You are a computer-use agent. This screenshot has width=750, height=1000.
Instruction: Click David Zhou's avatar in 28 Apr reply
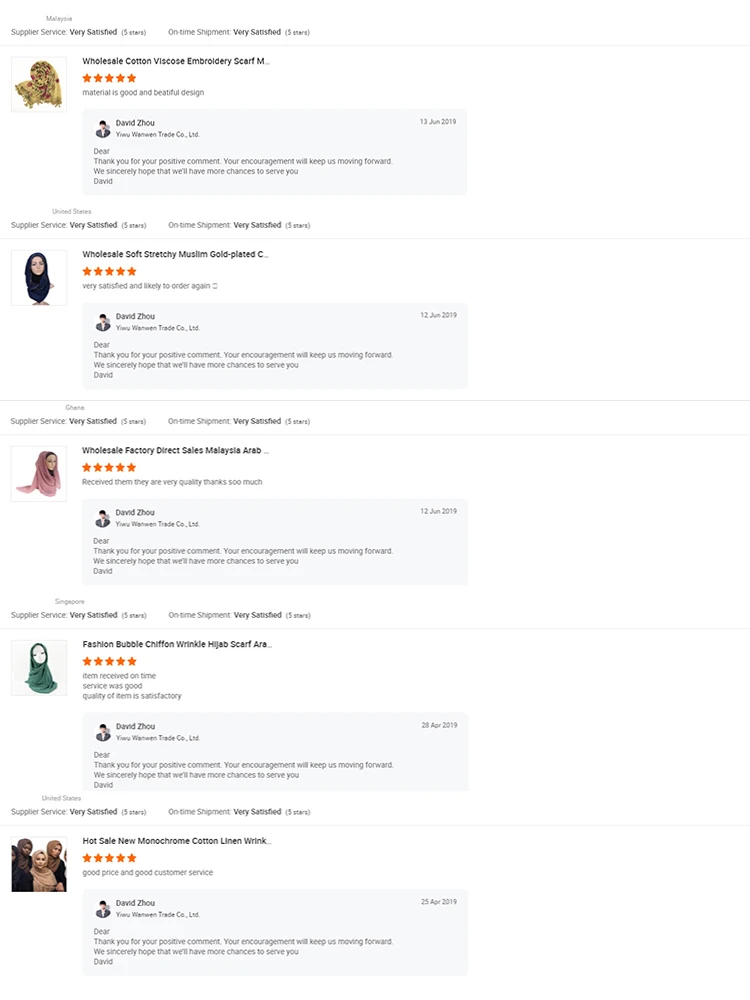102,732
